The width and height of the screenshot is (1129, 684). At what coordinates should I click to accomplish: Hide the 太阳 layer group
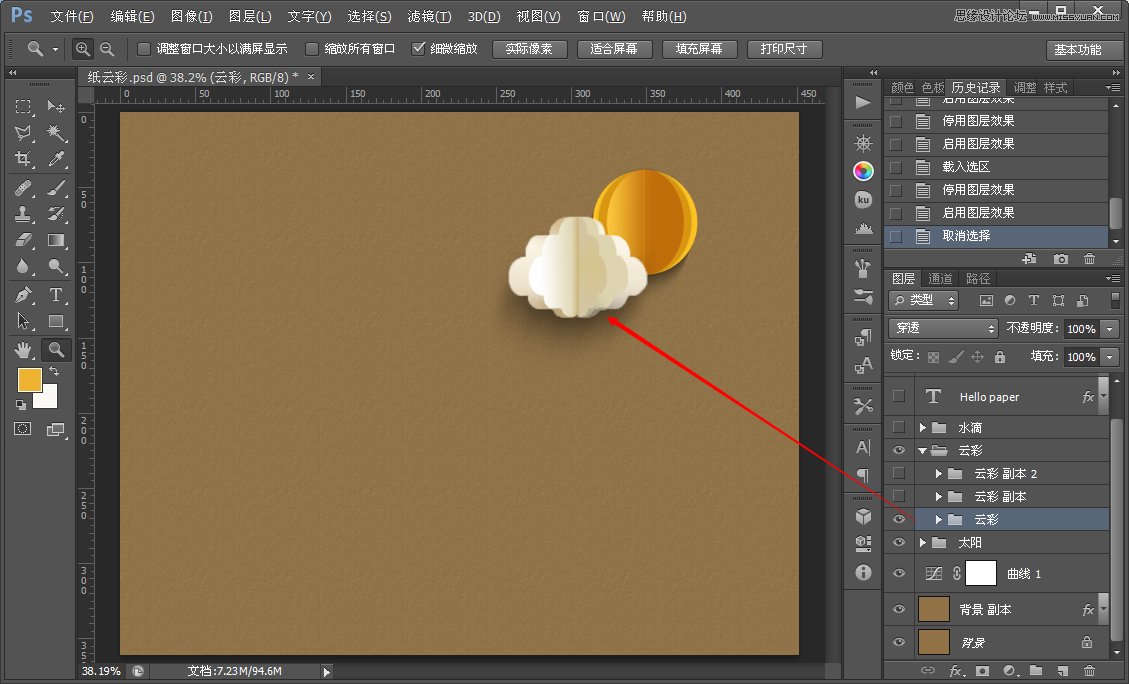pos(899,542)
